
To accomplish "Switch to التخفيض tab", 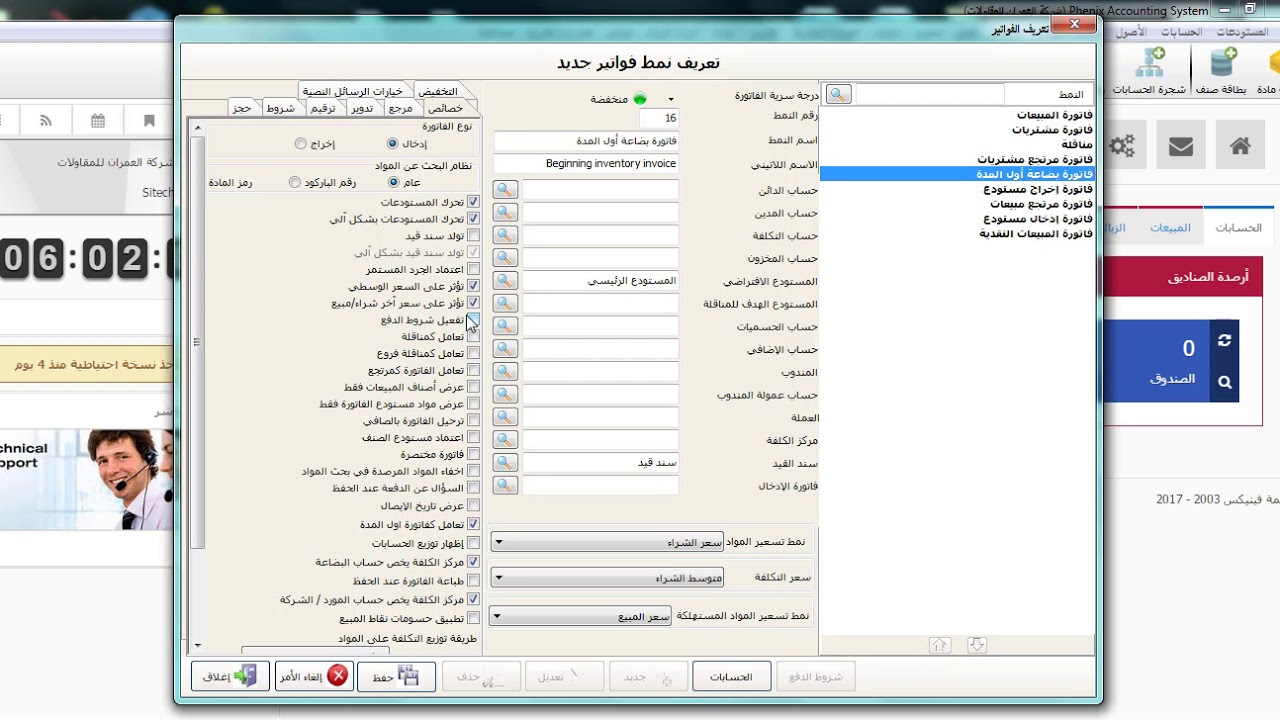I will pyautogui.click(x=438, y=91).
